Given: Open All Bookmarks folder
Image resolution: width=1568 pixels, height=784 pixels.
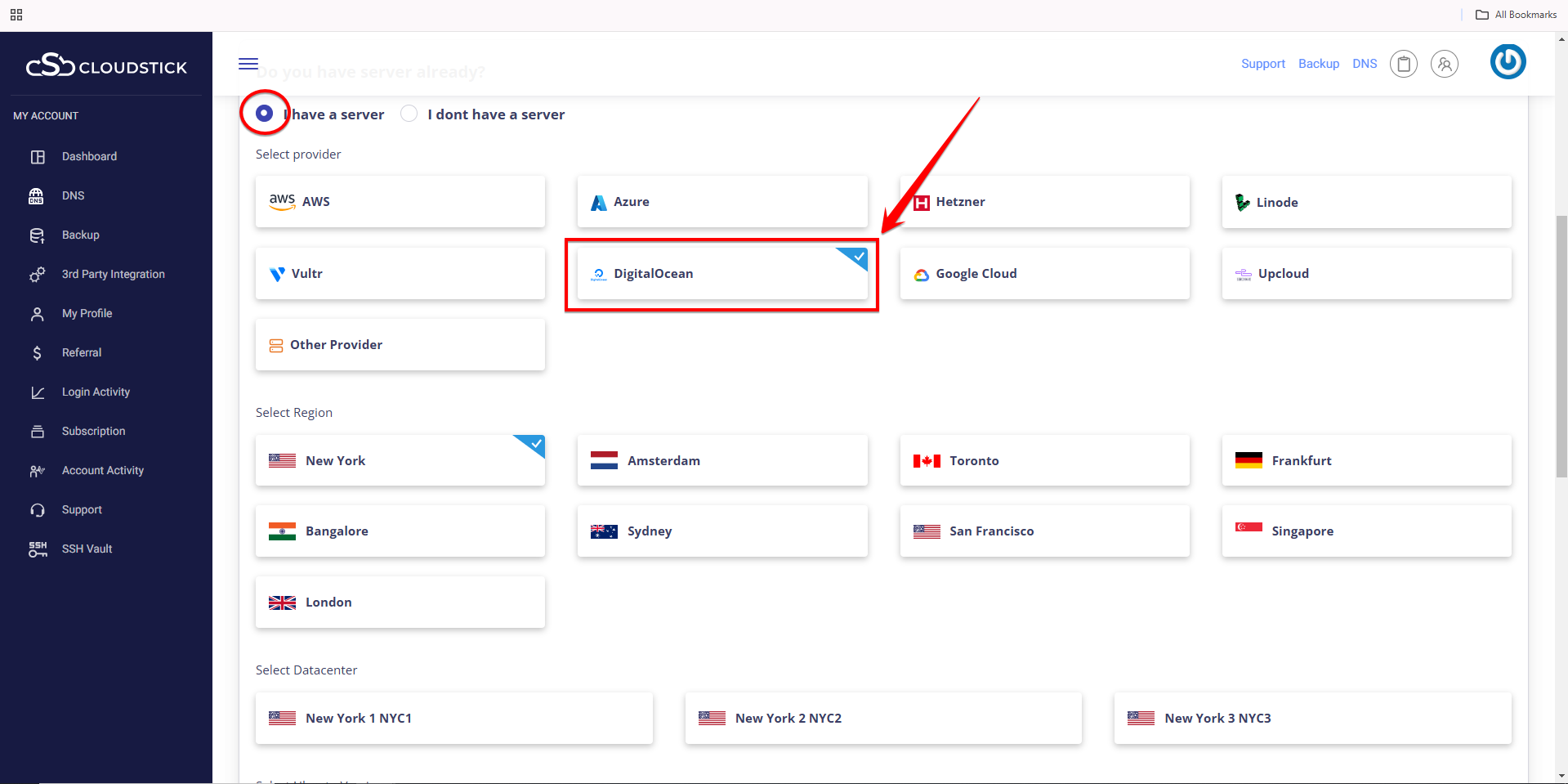Looking at the screenshot, I should pos(1516,15).
